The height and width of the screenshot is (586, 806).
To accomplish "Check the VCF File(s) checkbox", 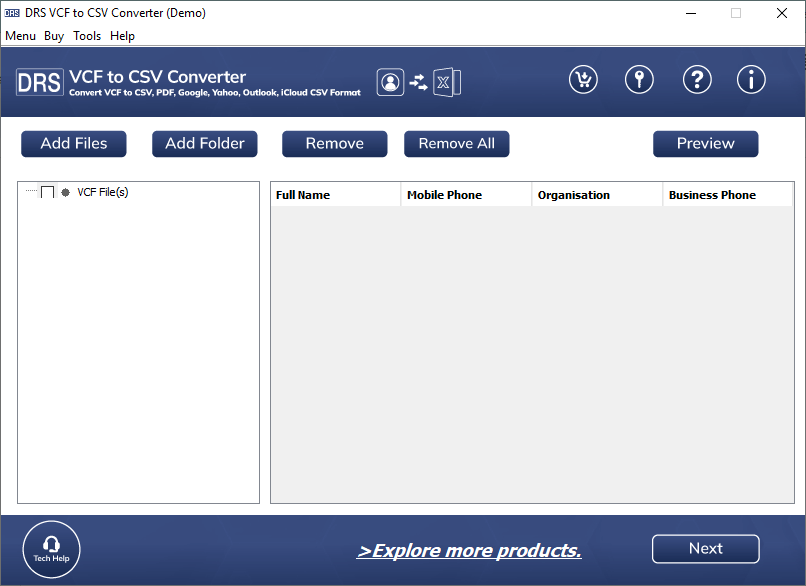I will [47, 192].
